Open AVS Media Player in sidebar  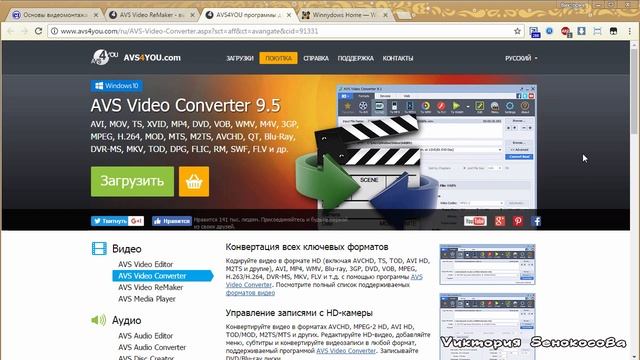point(147,299)
